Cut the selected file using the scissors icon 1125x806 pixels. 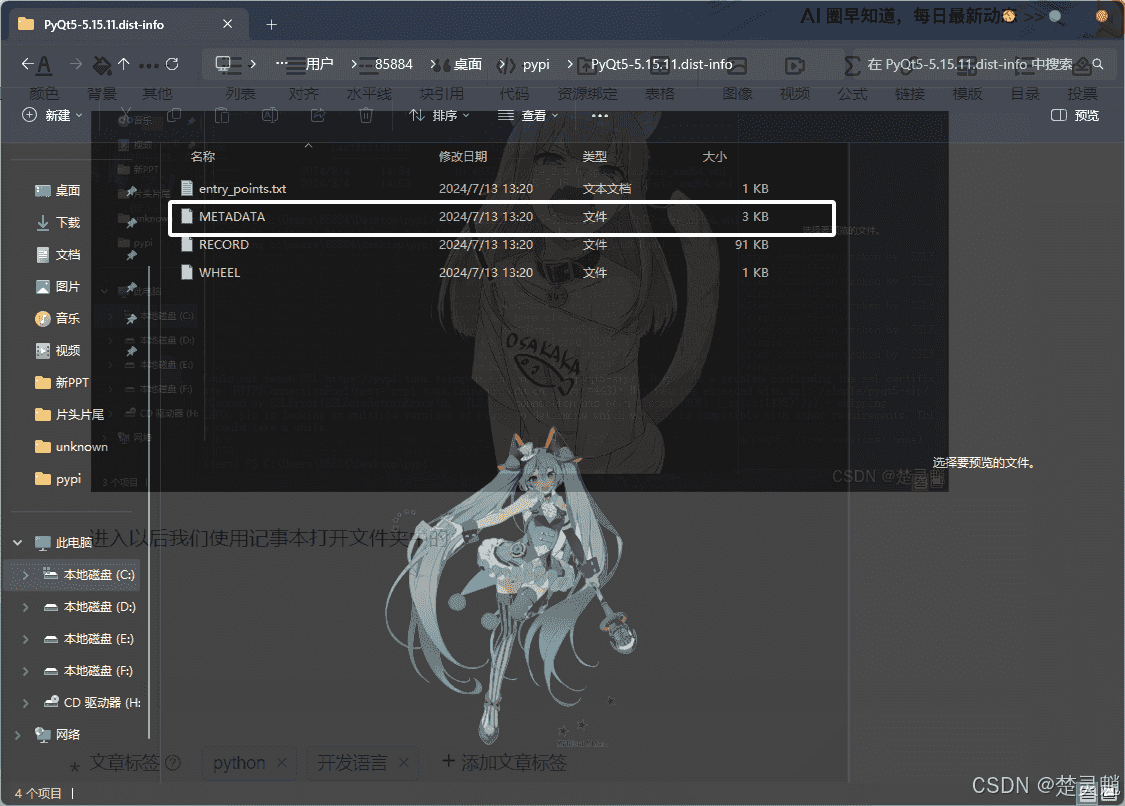(126, 115)
